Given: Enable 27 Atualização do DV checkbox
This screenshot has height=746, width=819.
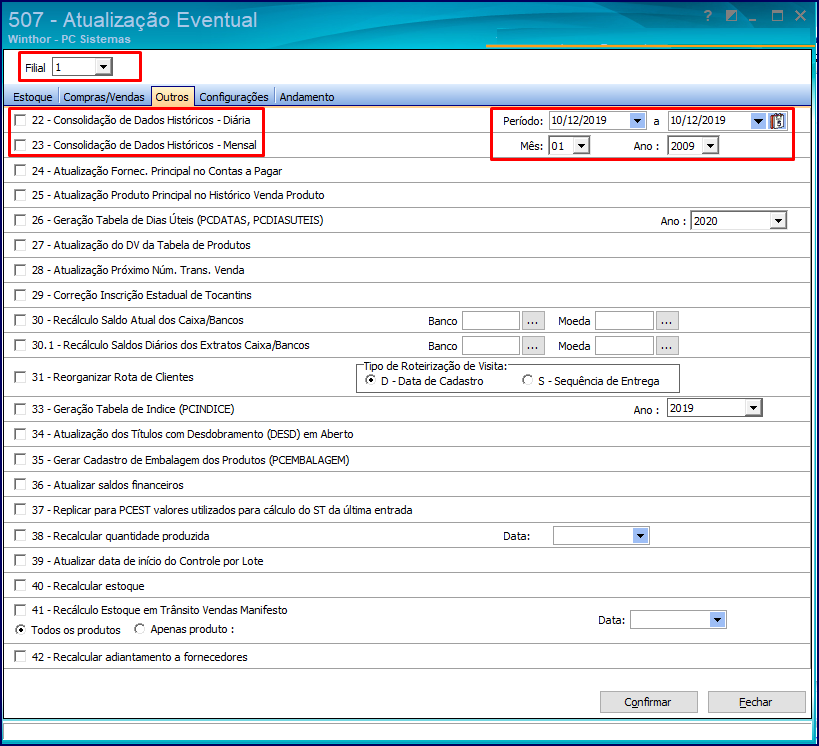Looking at the screenshot, I should [x=20, y=245].
